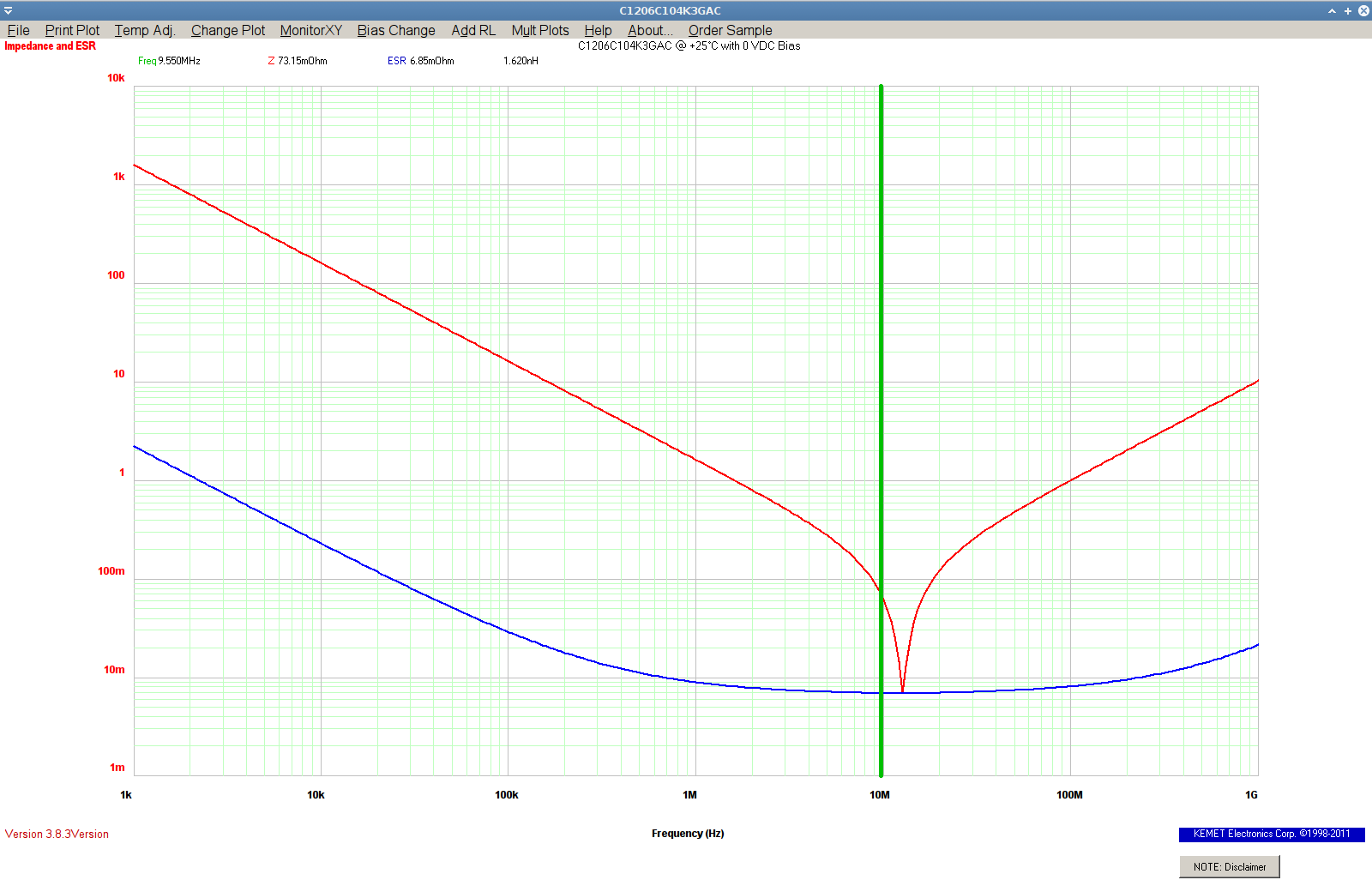Image resolution: width=1372 pixels, height=892 pixels.
Task: Click the Z 73.15mOhm impedance readout
Action: 298,61
